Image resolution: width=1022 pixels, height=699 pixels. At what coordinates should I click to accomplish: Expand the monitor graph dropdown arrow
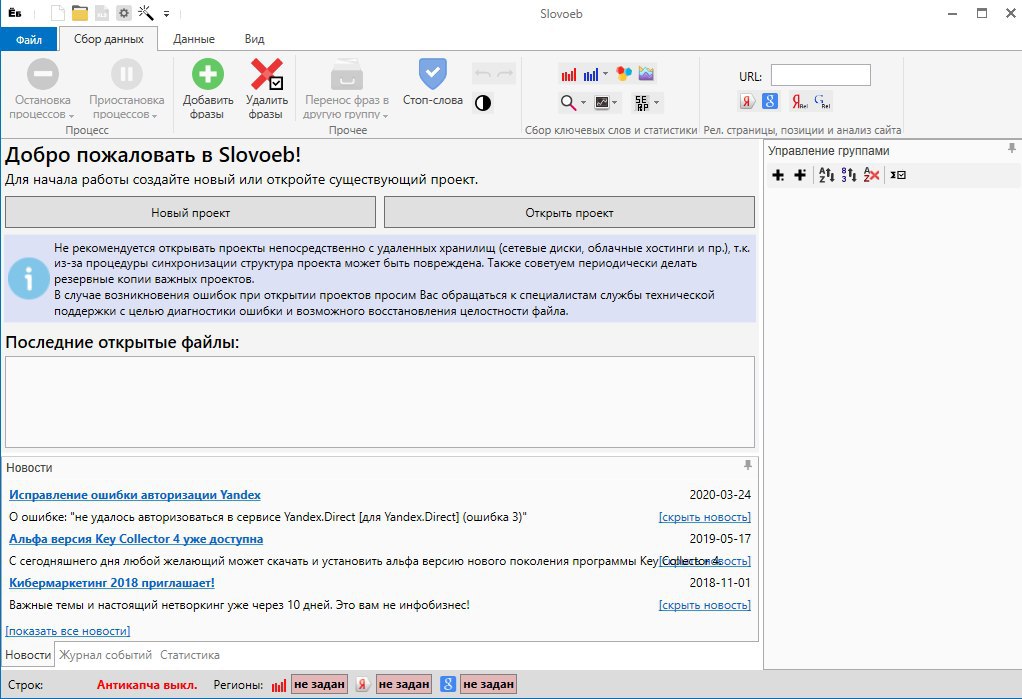coord(615,102)
